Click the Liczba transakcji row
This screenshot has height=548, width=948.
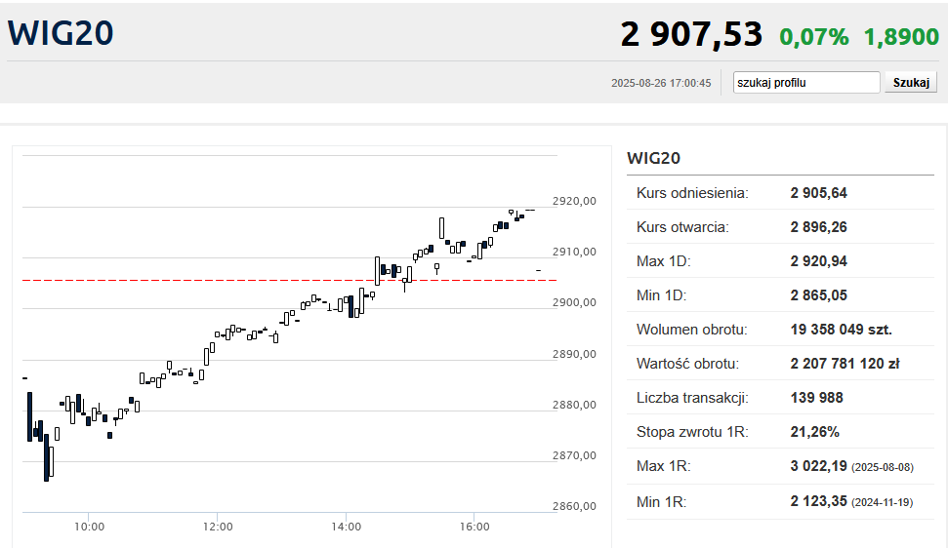[x=782, y=398]
